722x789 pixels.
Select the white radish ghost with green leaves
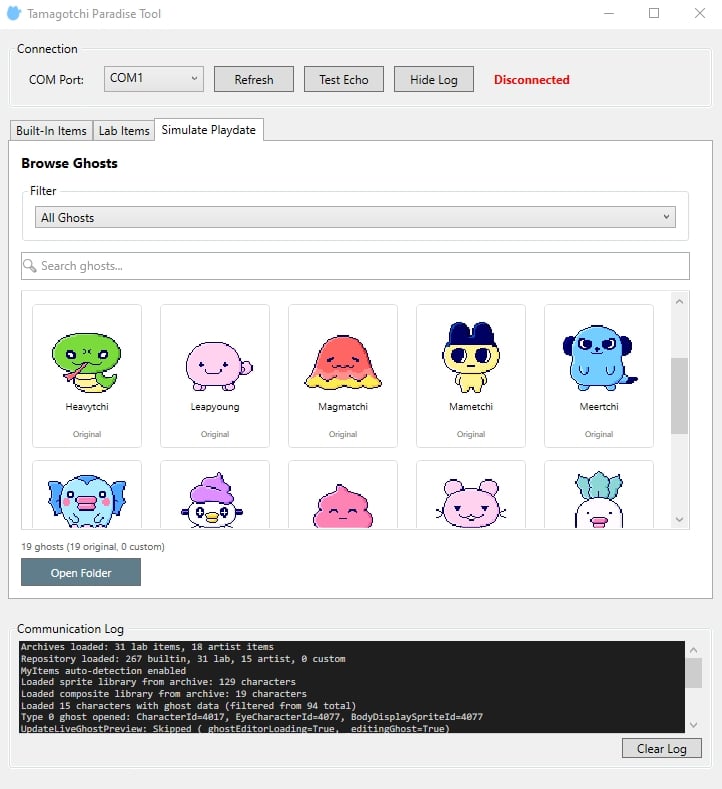click(599, 494)
